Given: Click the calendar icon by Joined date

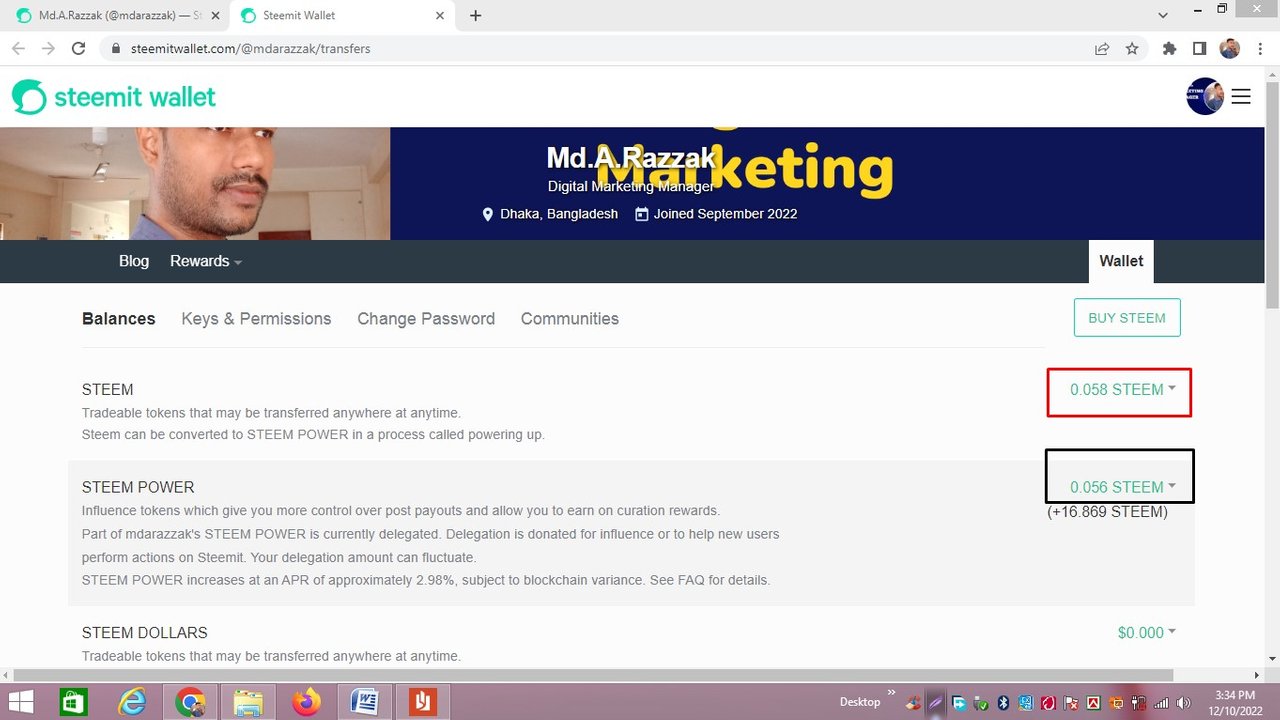Looking at the screenshot, I should click(642, 214).
